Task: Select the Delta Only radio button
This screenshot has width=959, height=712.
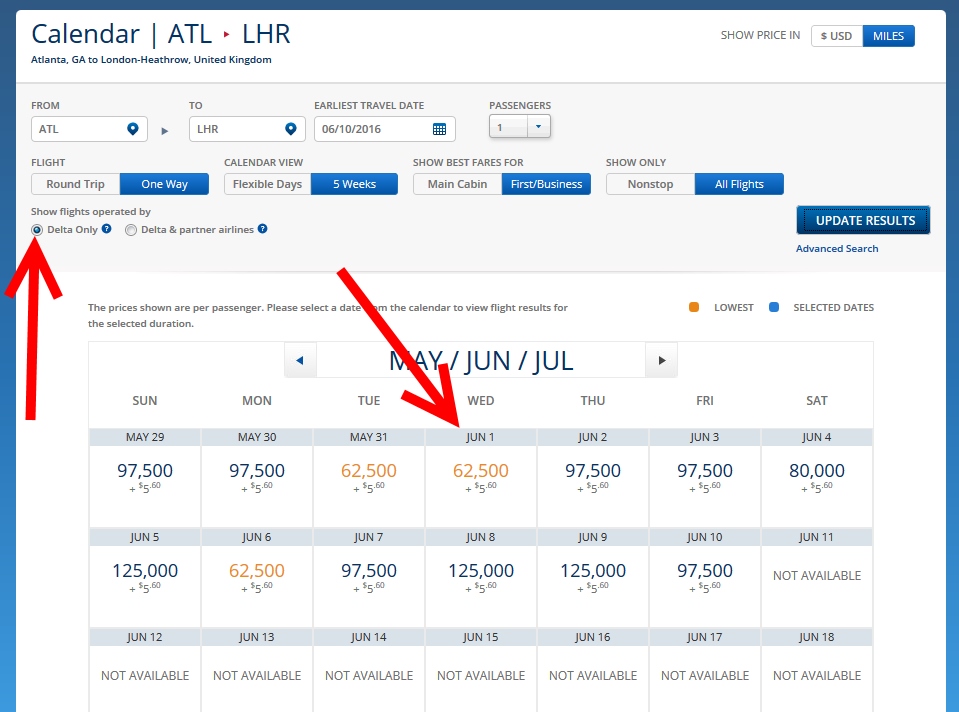Action: tap(37, 230)
